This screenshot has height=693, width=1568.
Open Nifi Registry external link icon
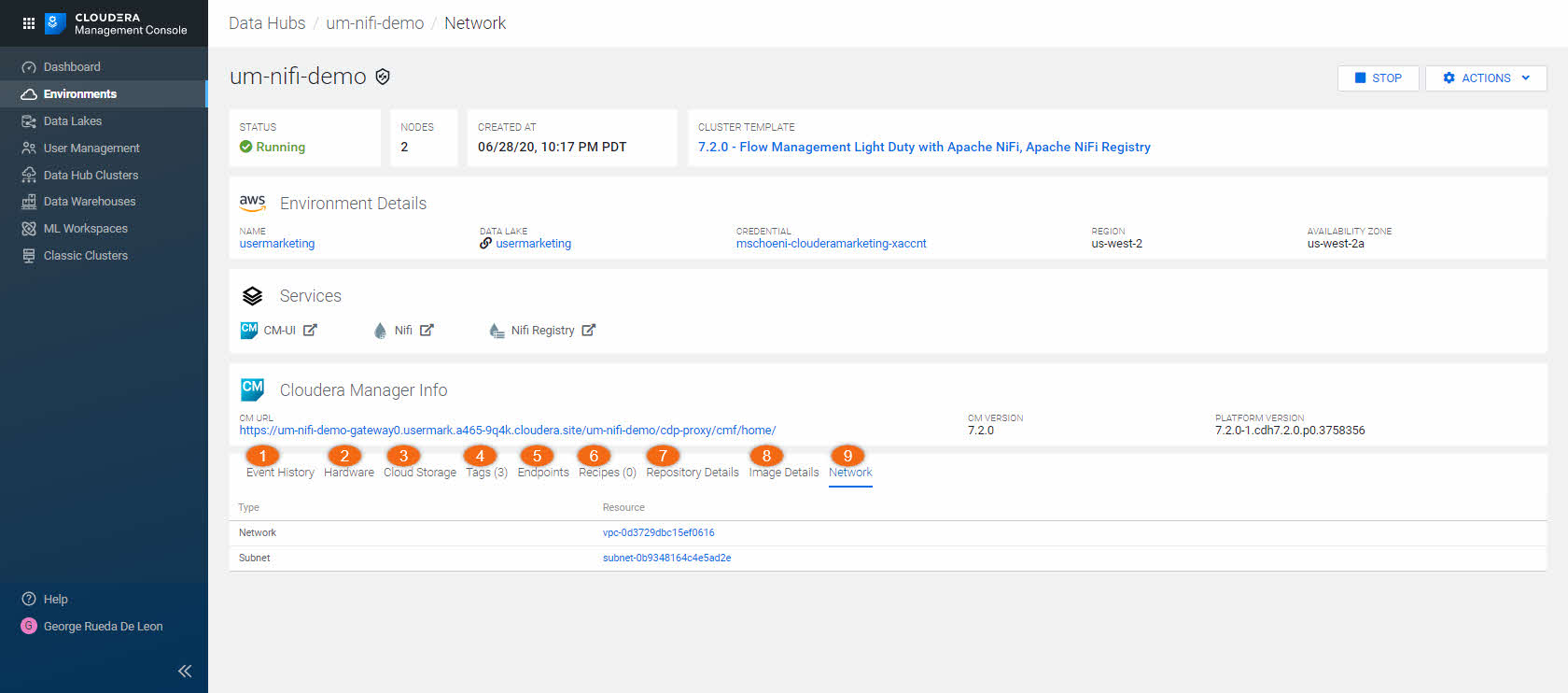[x=589, y=331]
